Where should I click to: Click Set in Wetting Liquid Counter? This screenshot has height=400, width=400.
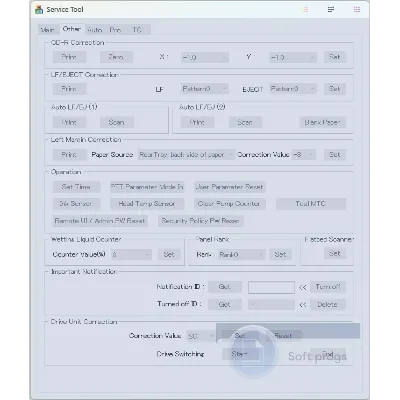(x=169, y=254)
